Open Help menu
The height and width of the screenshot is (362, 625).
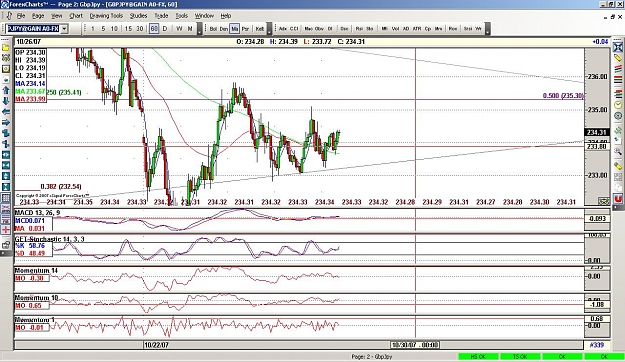(x=226, y=16)
